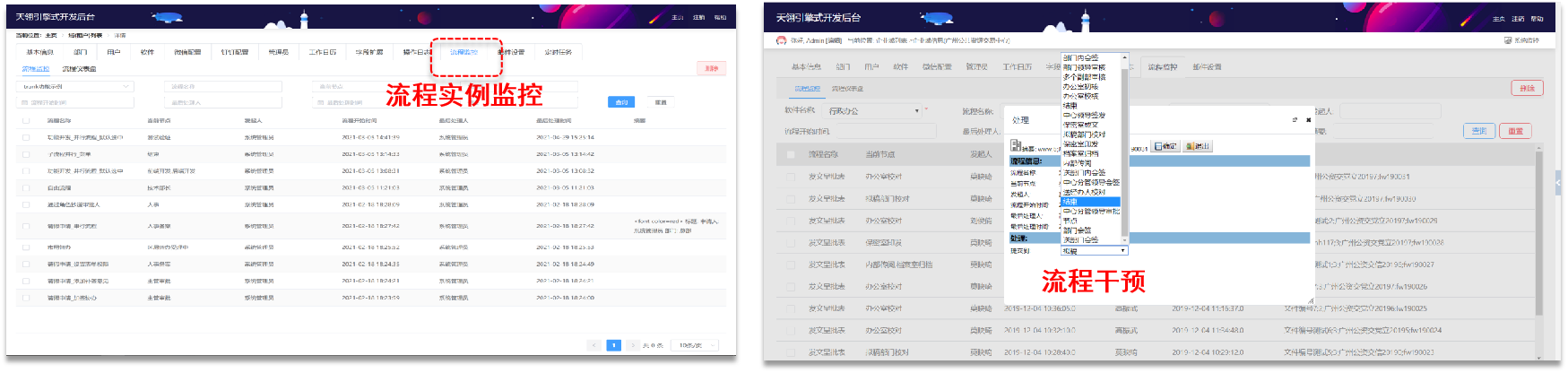1568x373 pixels.
Task: Close the 处理 dialog with X icon
Action: click(1308, 119)
